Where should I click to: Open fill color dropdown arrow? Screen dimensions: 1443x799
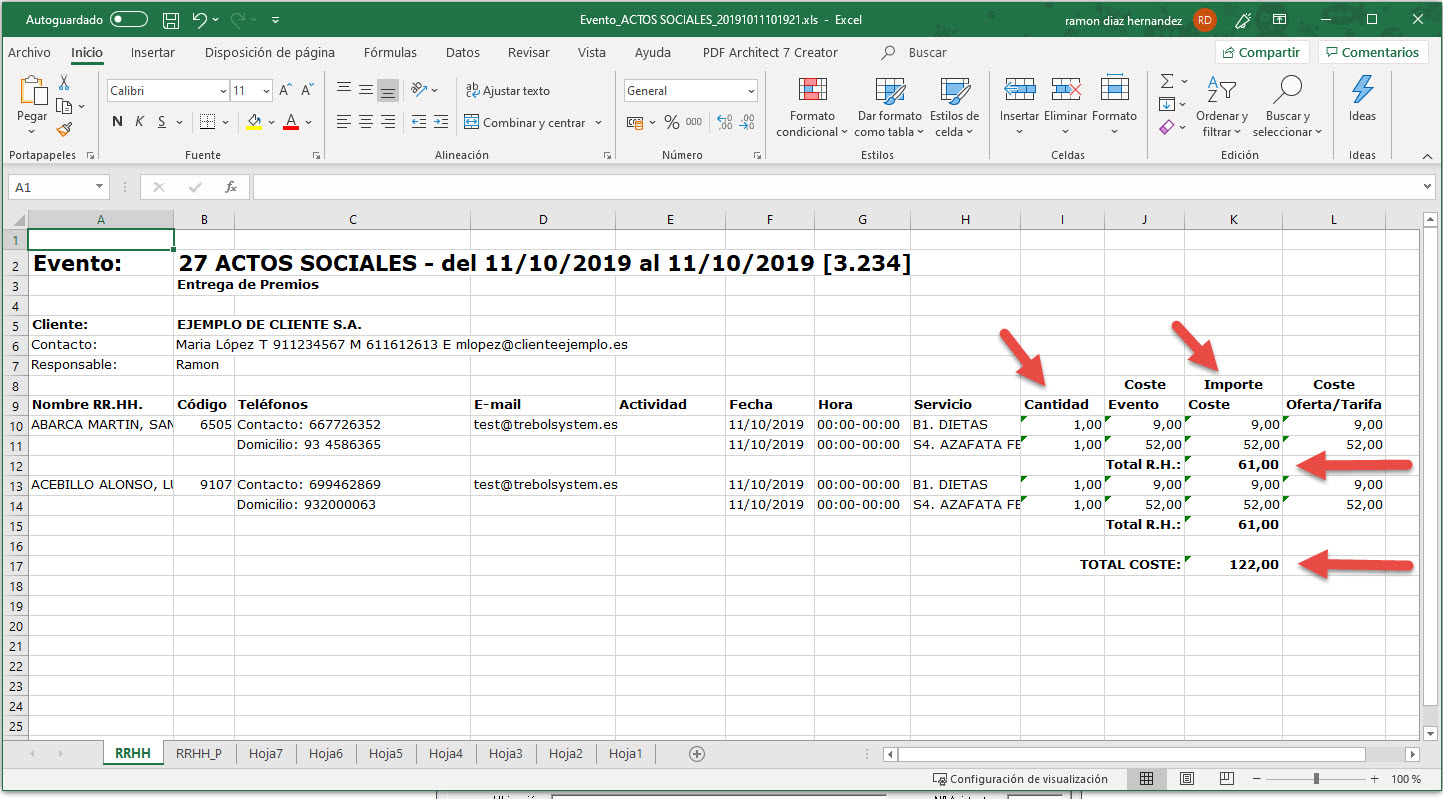[x=270, y=122]
